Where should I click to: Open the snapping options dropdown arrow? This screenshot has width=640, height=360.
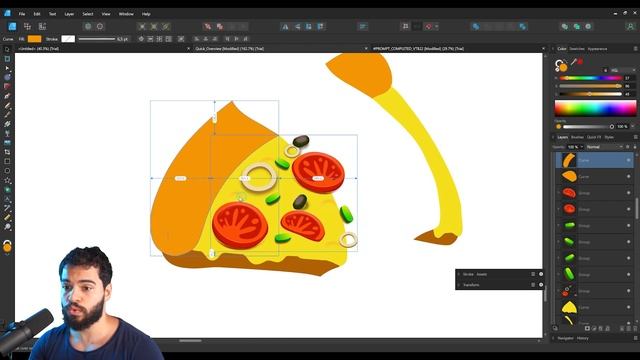pos(436,27)
